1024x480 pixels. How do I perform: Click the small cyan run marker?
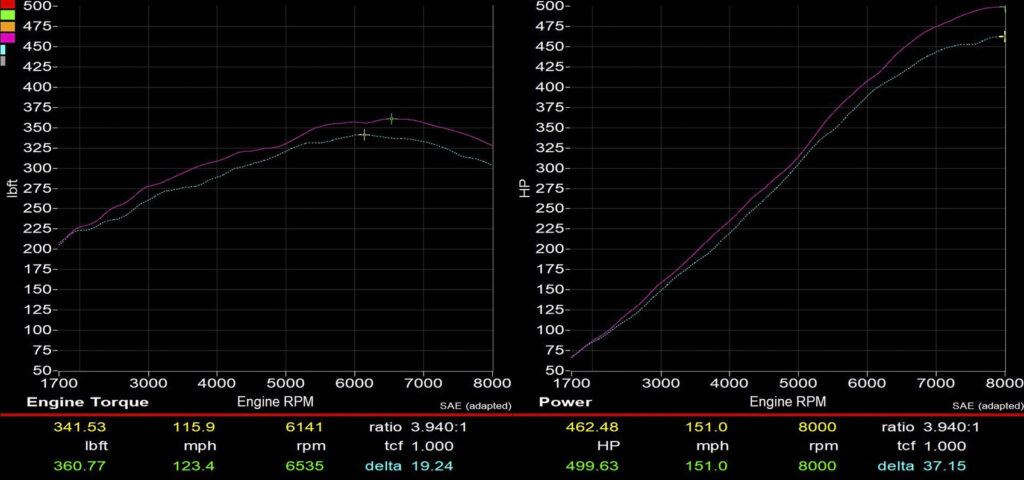[3, 49]
